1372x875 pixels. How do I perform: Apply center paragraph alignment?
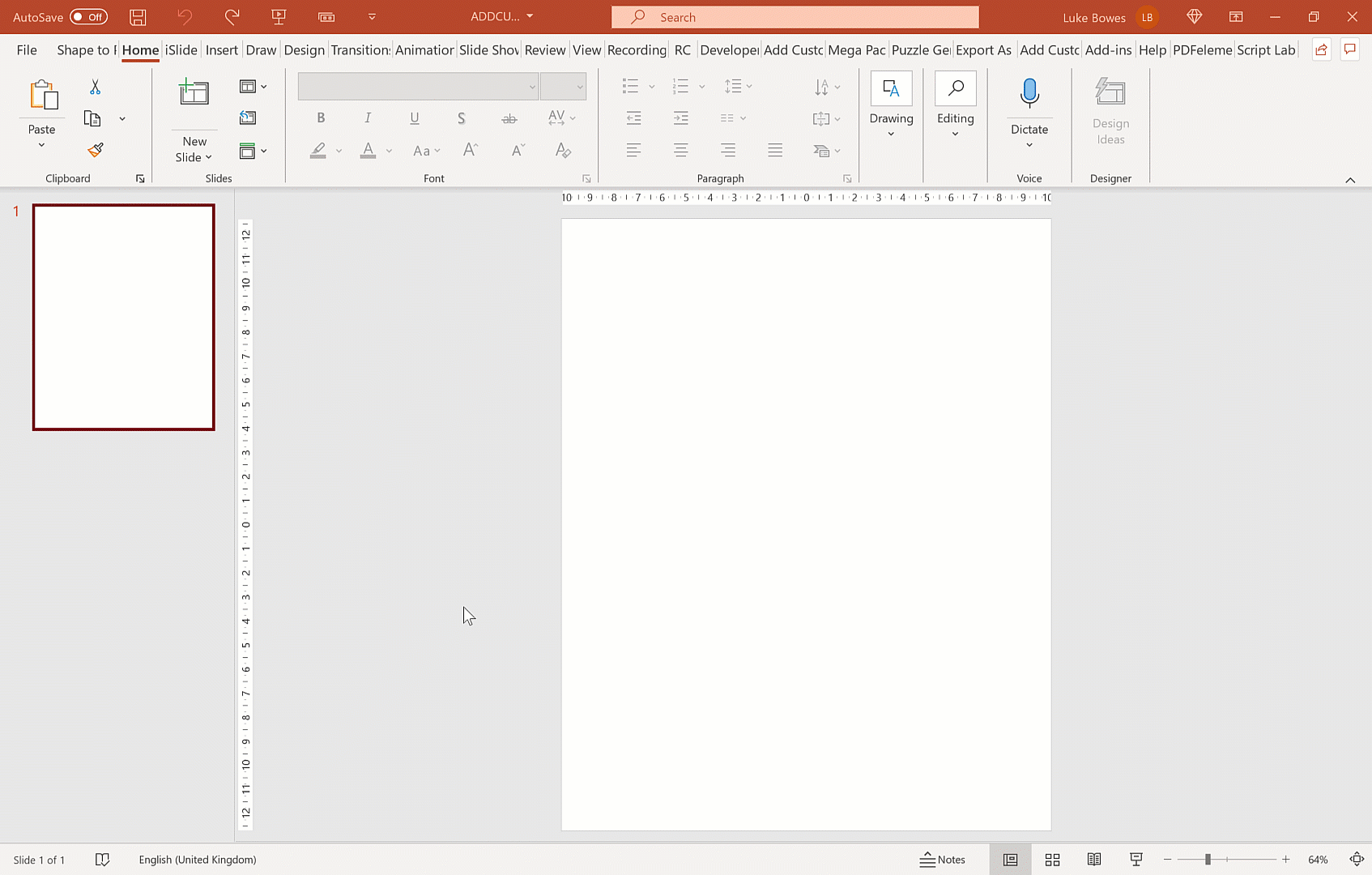681,150
